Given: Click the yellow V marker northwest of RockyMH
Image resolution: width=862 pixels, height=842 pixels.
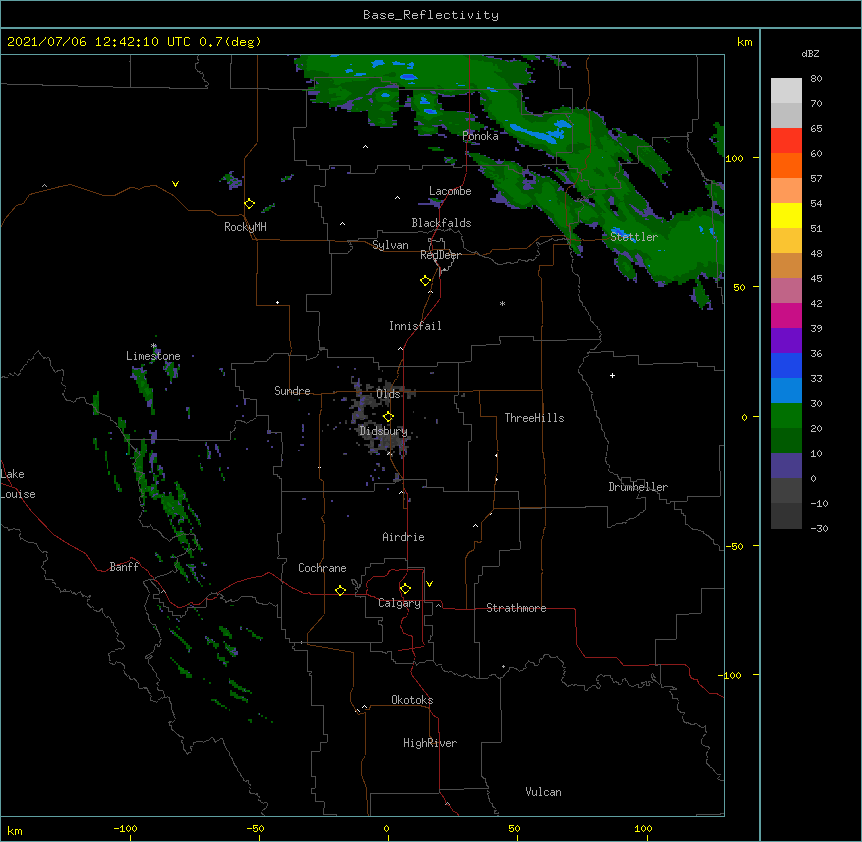Looking at the screenshot, I should (x=175, y=184).
